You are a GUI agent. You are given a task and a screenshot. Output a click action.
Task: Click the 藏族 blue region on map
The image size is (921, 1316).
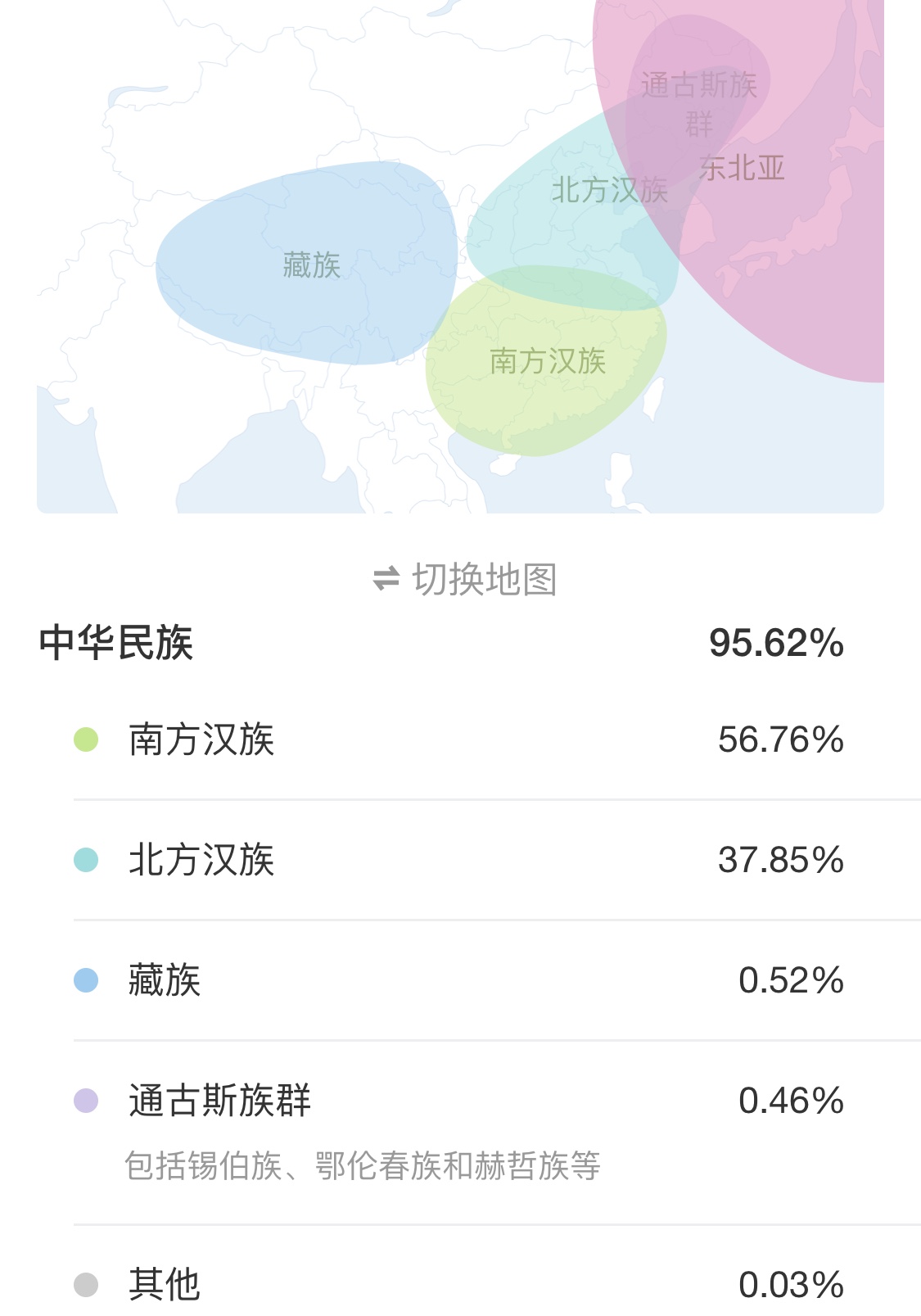pos(311,265)
